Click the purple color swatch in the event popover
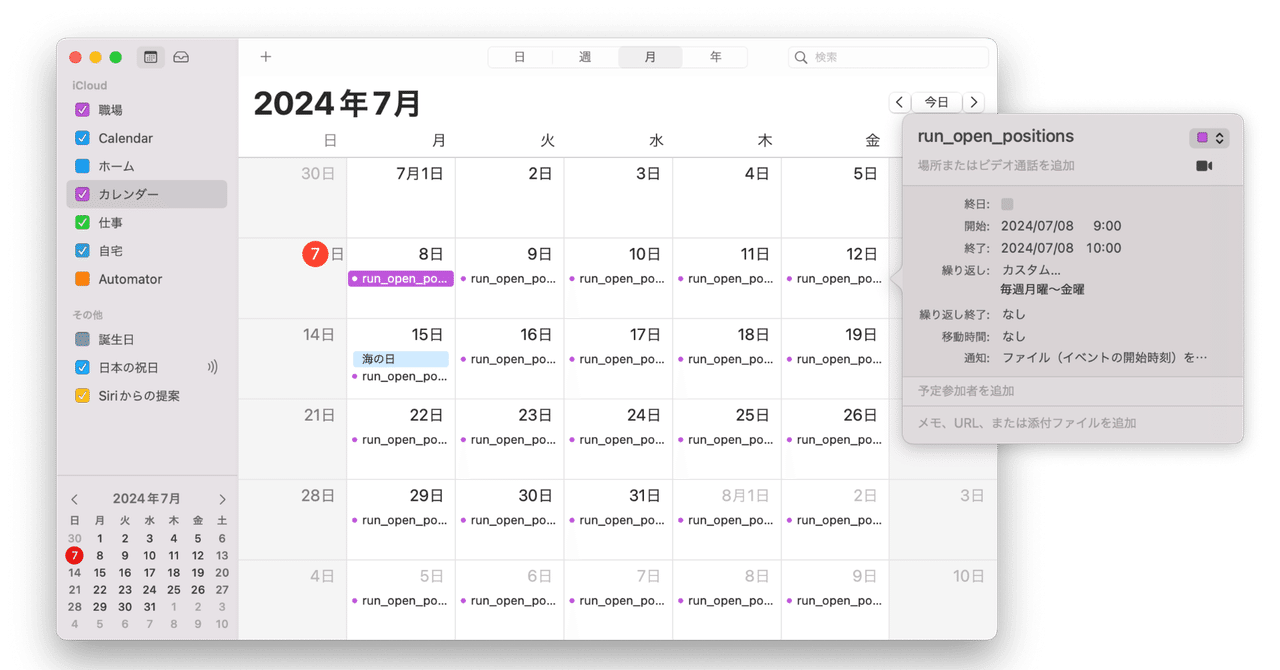 click(1203, 137)
